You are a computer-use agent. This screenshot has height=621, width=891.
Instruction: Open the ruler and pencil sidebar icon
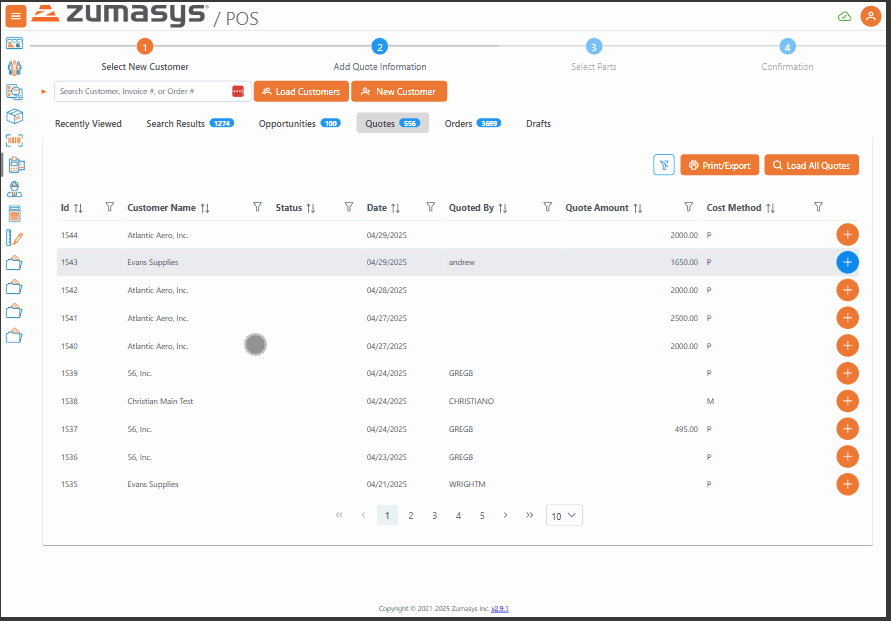coord(14,238)
